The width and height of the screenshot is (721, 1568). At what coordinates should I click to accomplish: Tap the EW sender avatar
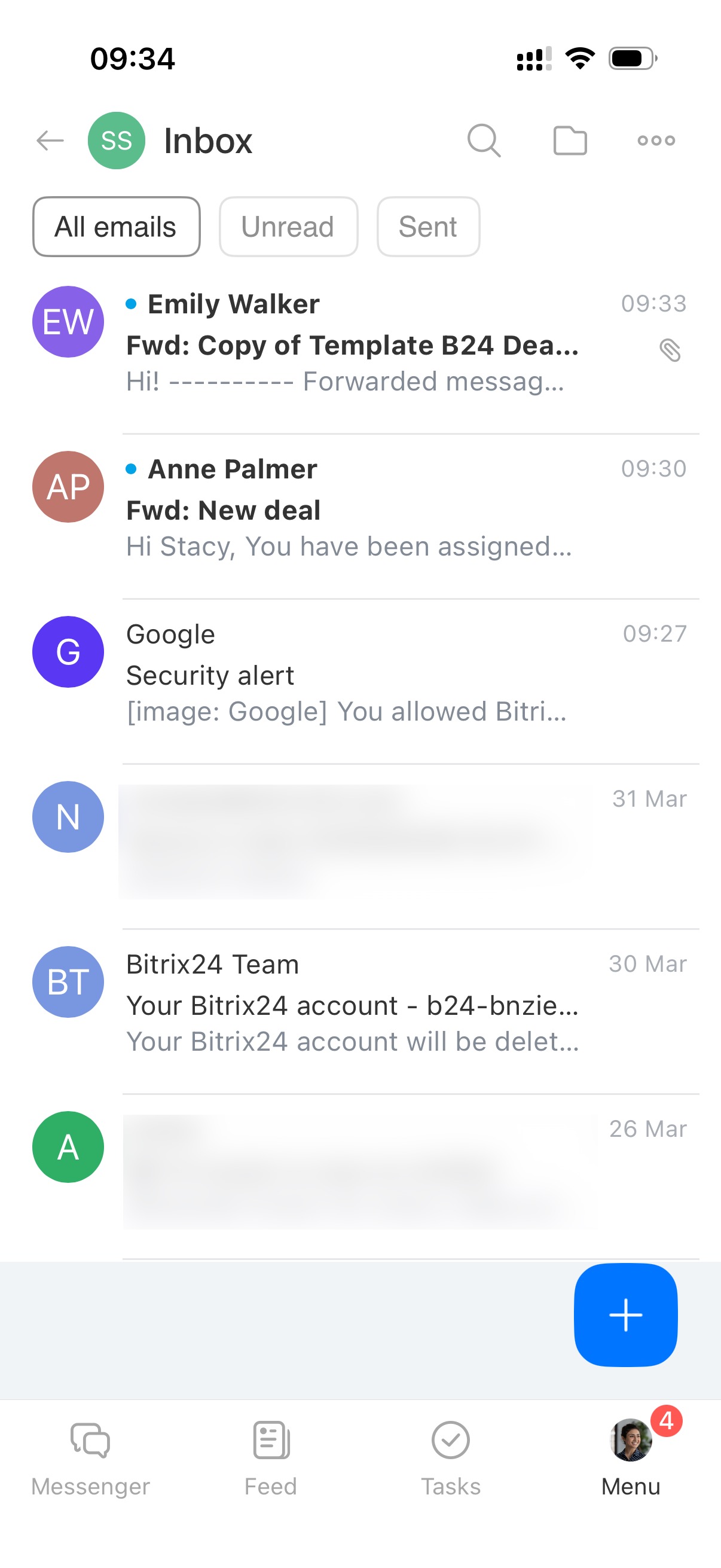click(68, 321)
